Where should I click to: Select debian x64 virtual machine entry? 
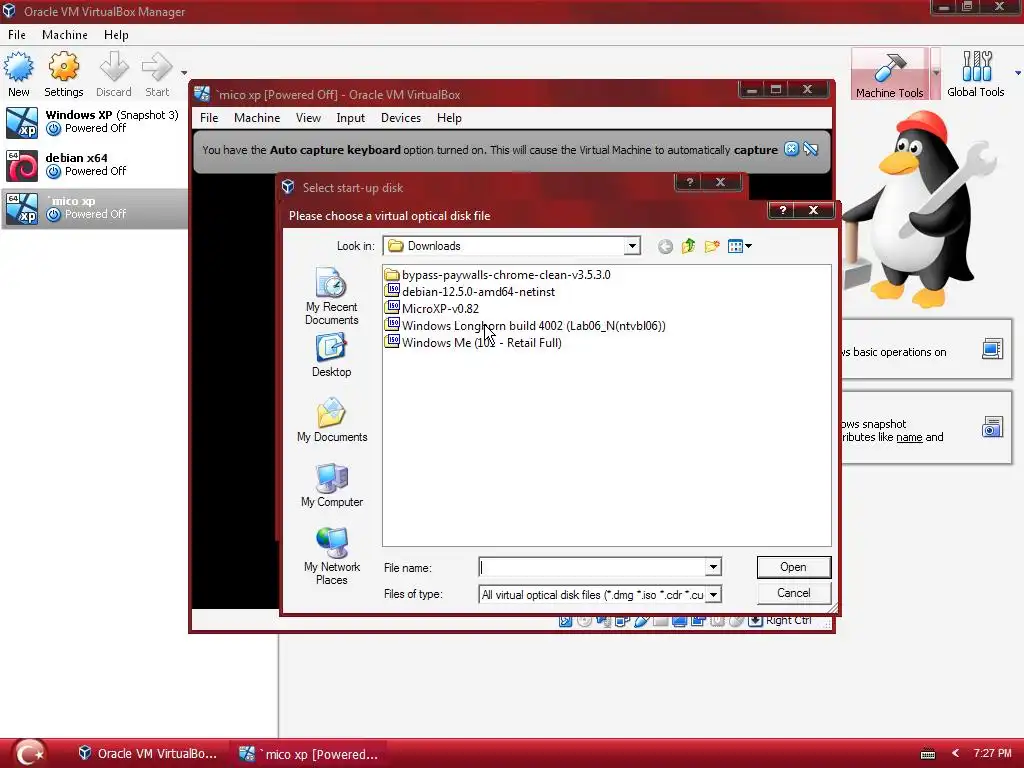(94, 165)
